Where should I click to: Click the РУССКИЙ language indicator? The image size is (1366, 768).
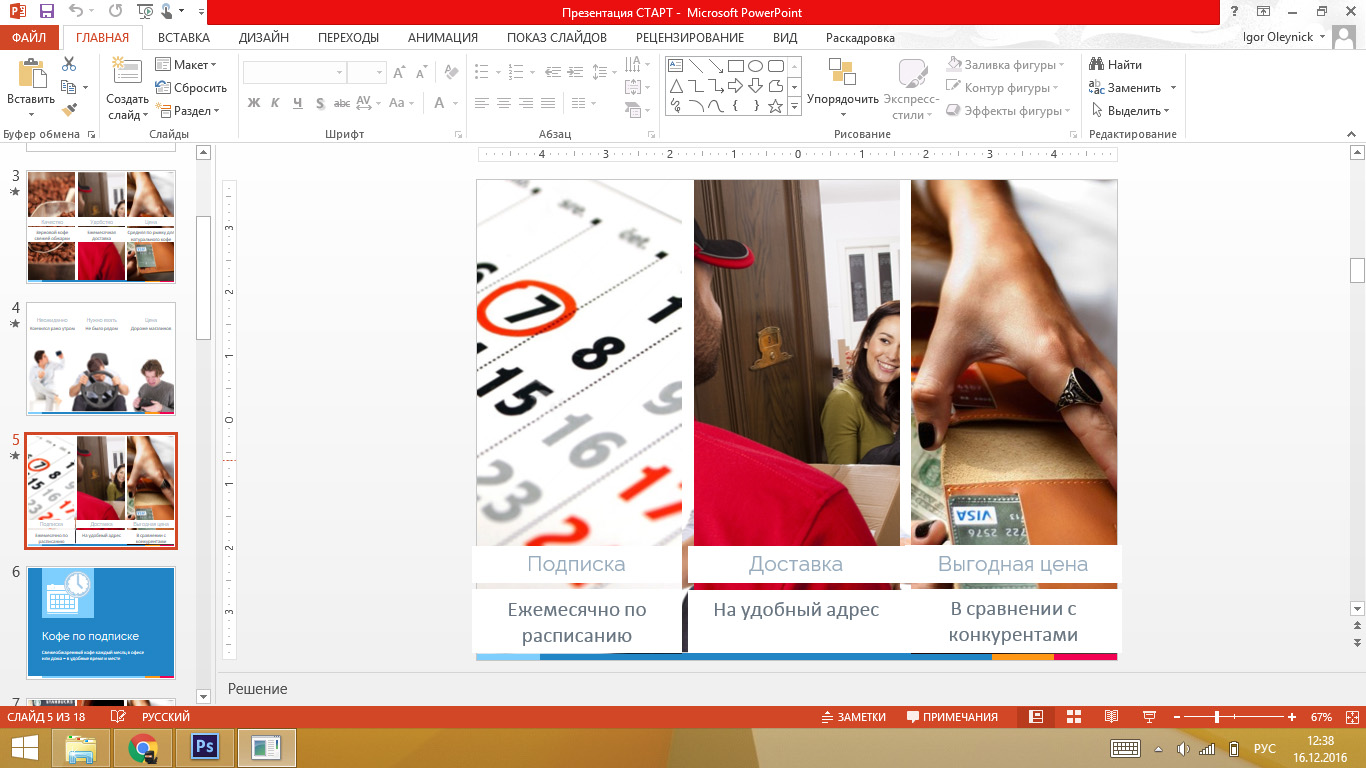(166, 717)
